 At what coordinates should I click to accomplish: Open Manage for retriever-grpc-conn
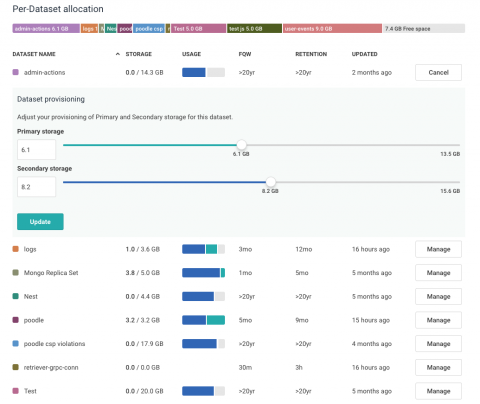tap(438, 367)
